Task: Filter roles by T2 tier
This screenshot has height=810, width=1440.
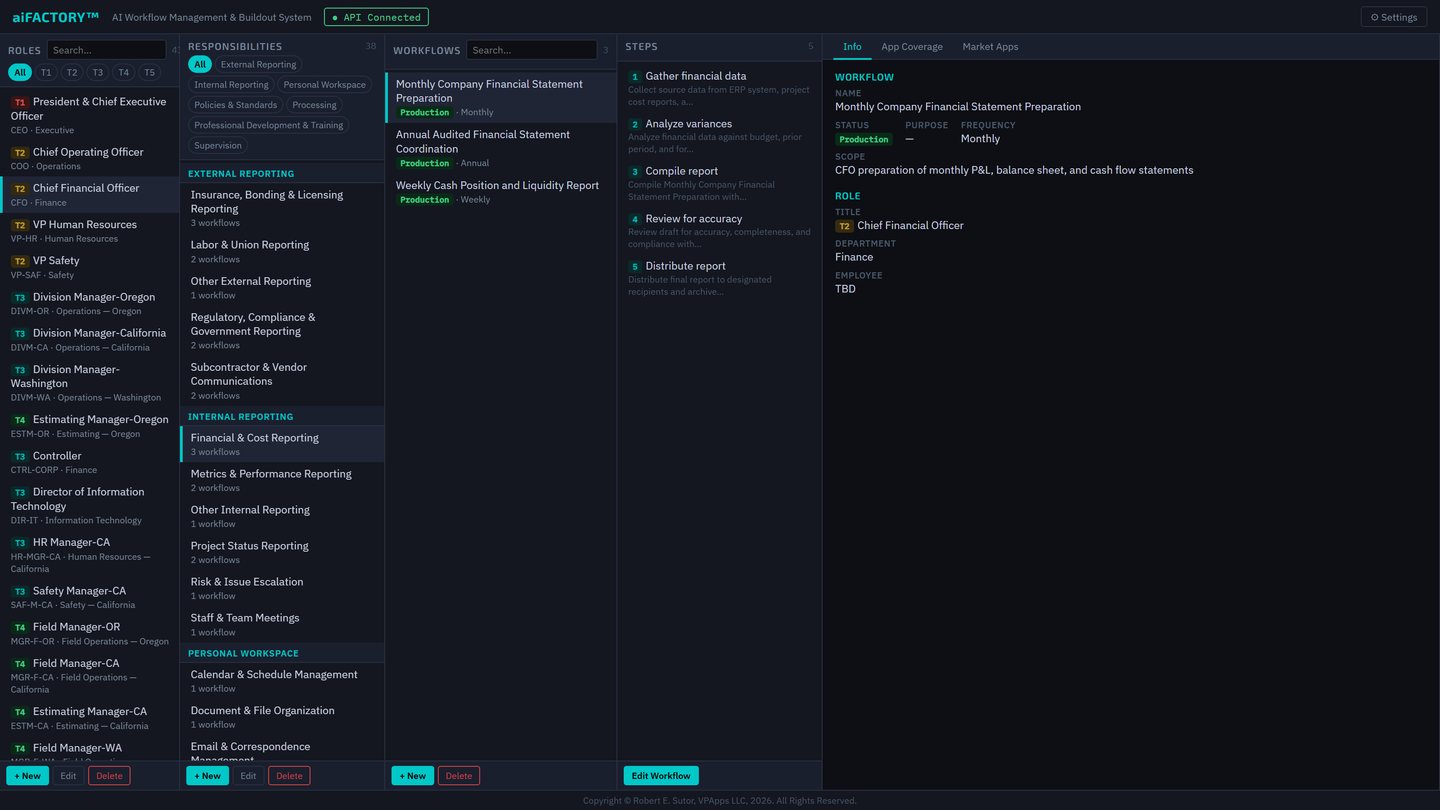Action: pos(72,72)
